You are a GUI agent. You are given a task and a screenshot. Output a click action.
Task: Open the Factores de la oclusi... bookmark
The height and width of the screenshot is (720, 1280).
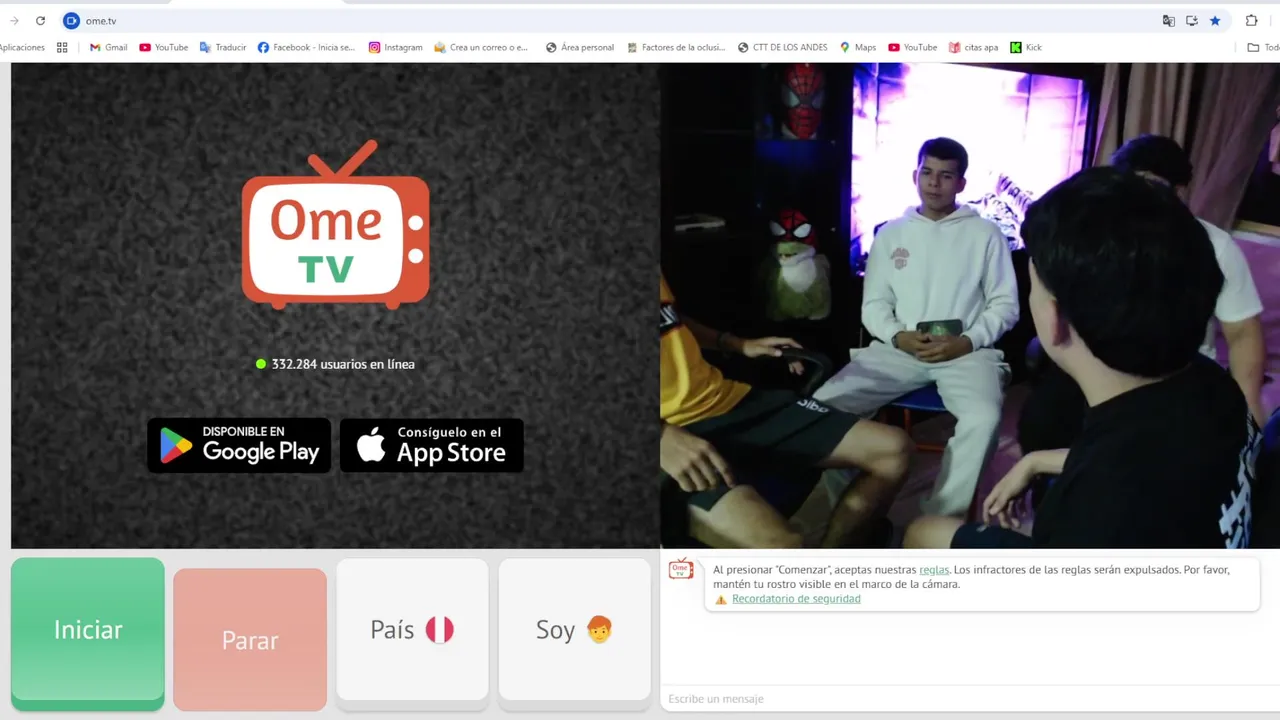(x=675, y=47)
